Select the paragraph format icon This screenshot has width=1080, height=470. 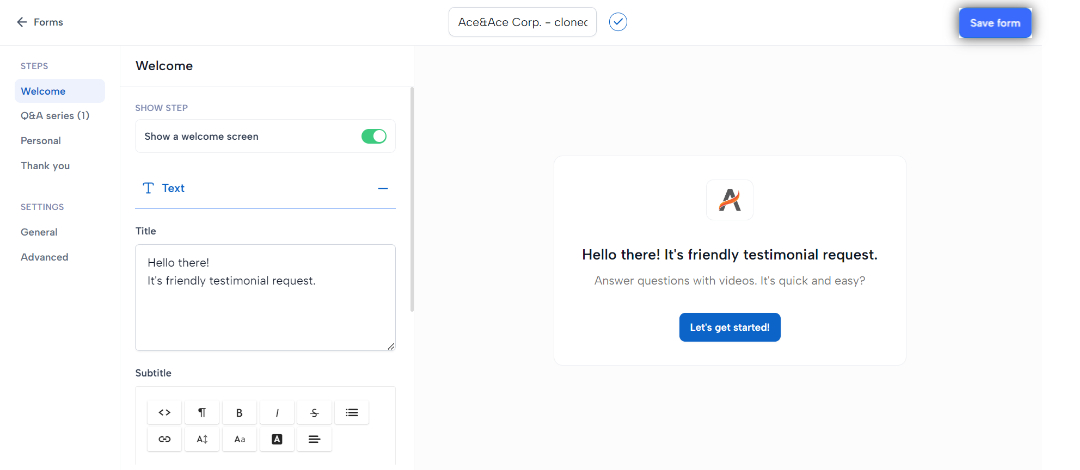tap(202, 413)
